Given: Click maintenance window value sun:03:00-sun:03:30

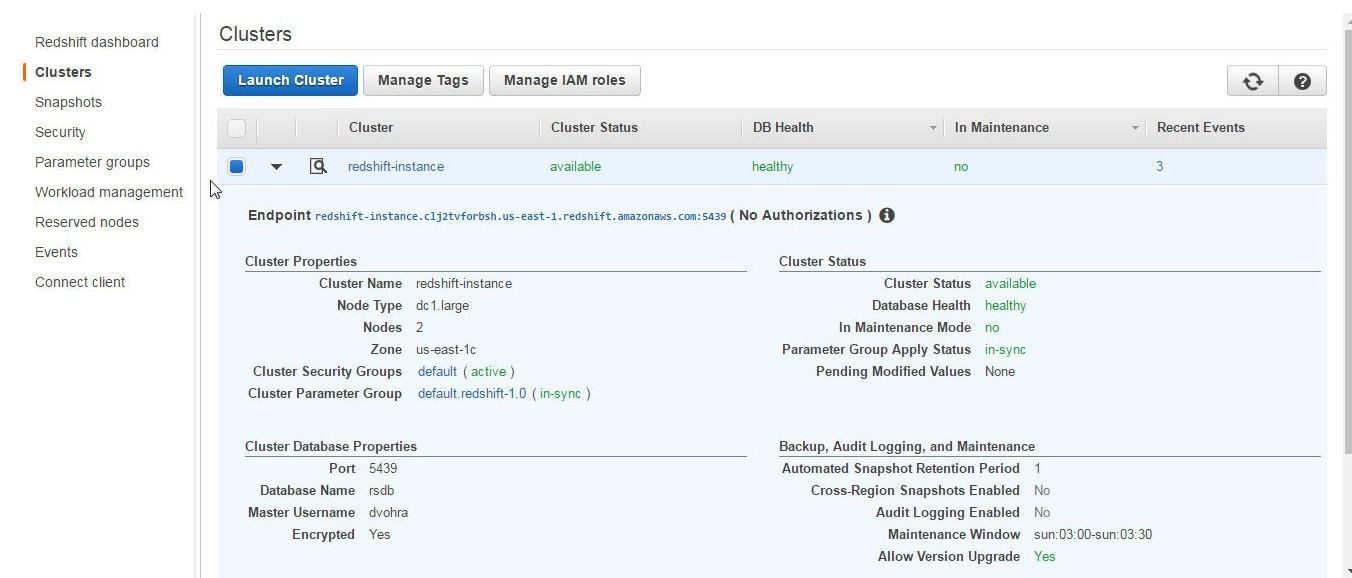Looking at the screenshot, I should pos(1093,534).
